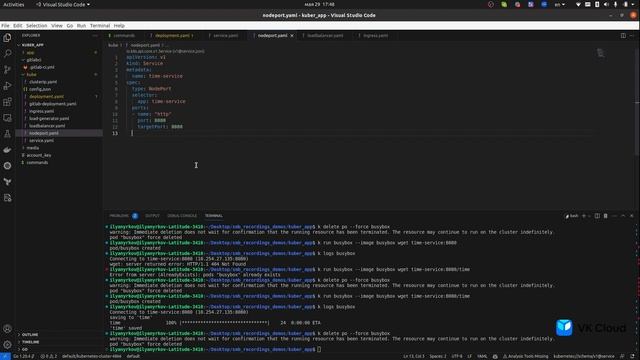The width and height of the screenshot is (640, 360).
Task: Collapse the kube folder
Action: coord(32,74)
